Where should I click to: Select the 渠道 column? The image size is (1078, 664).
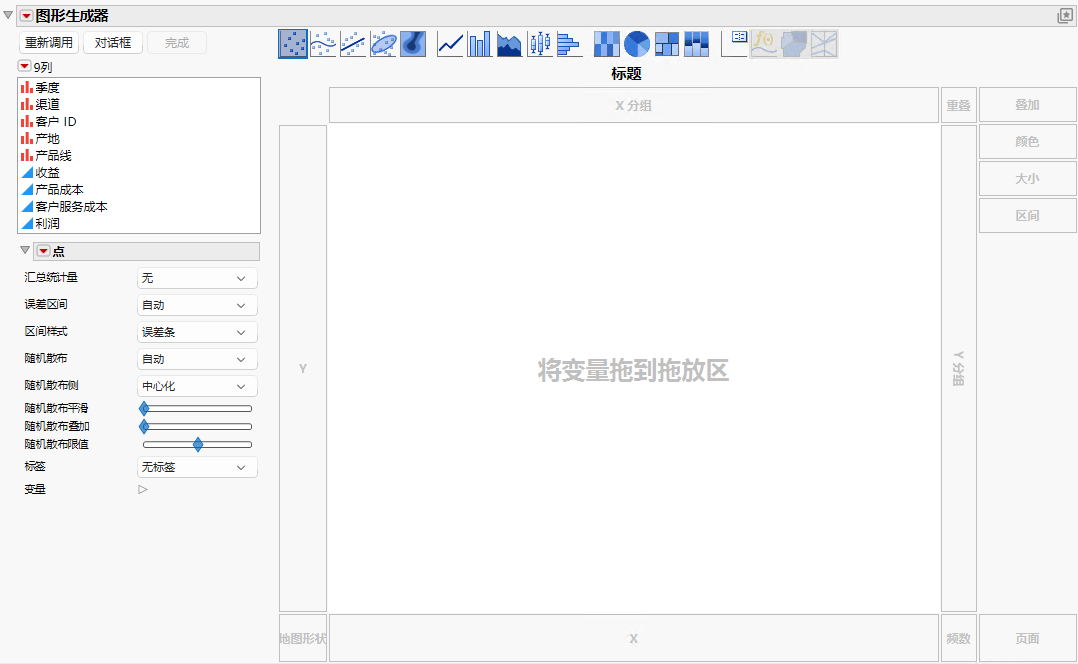coord(47,104)
